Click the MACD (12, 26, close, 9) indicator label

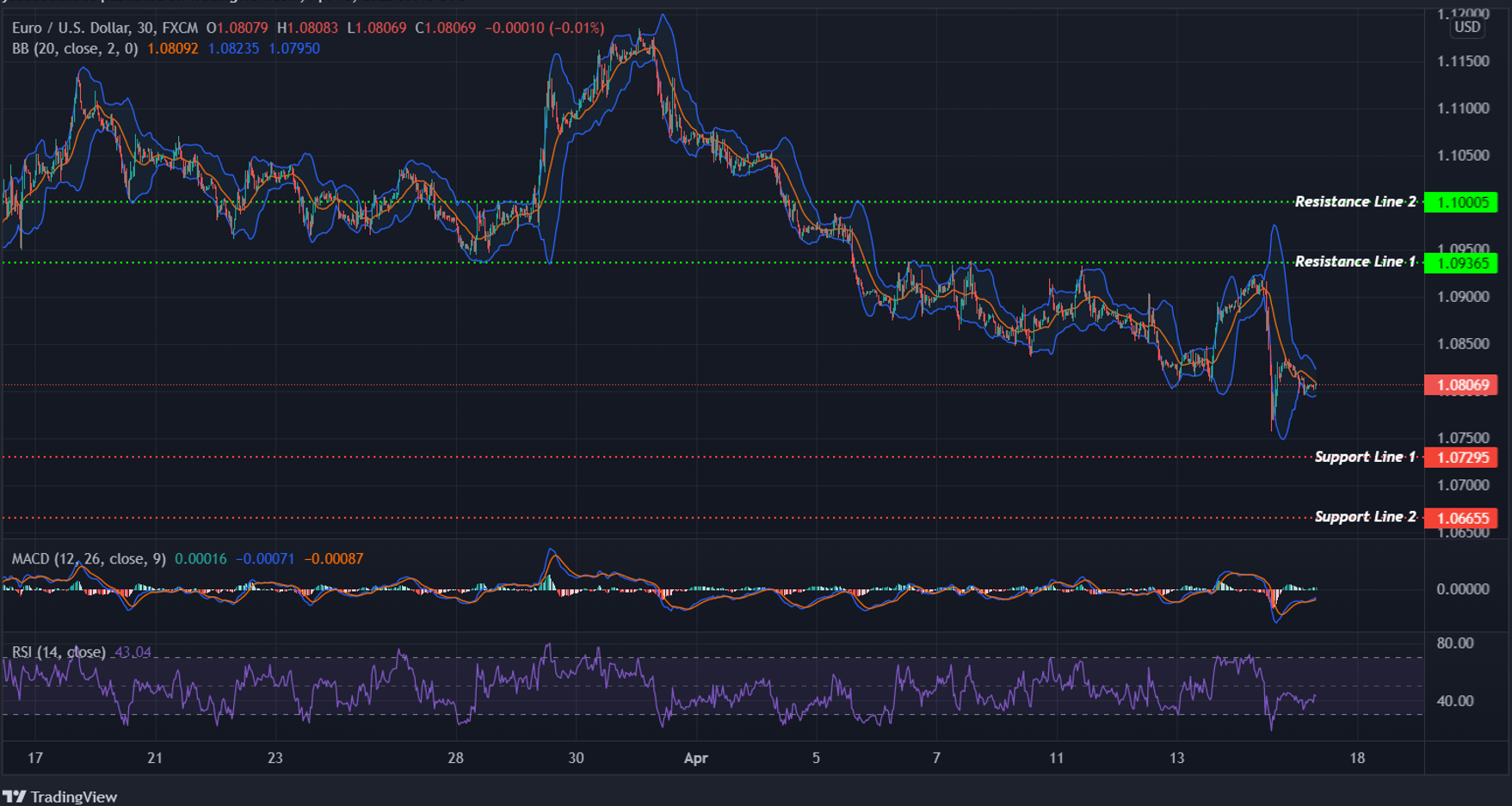coord(89,559)
